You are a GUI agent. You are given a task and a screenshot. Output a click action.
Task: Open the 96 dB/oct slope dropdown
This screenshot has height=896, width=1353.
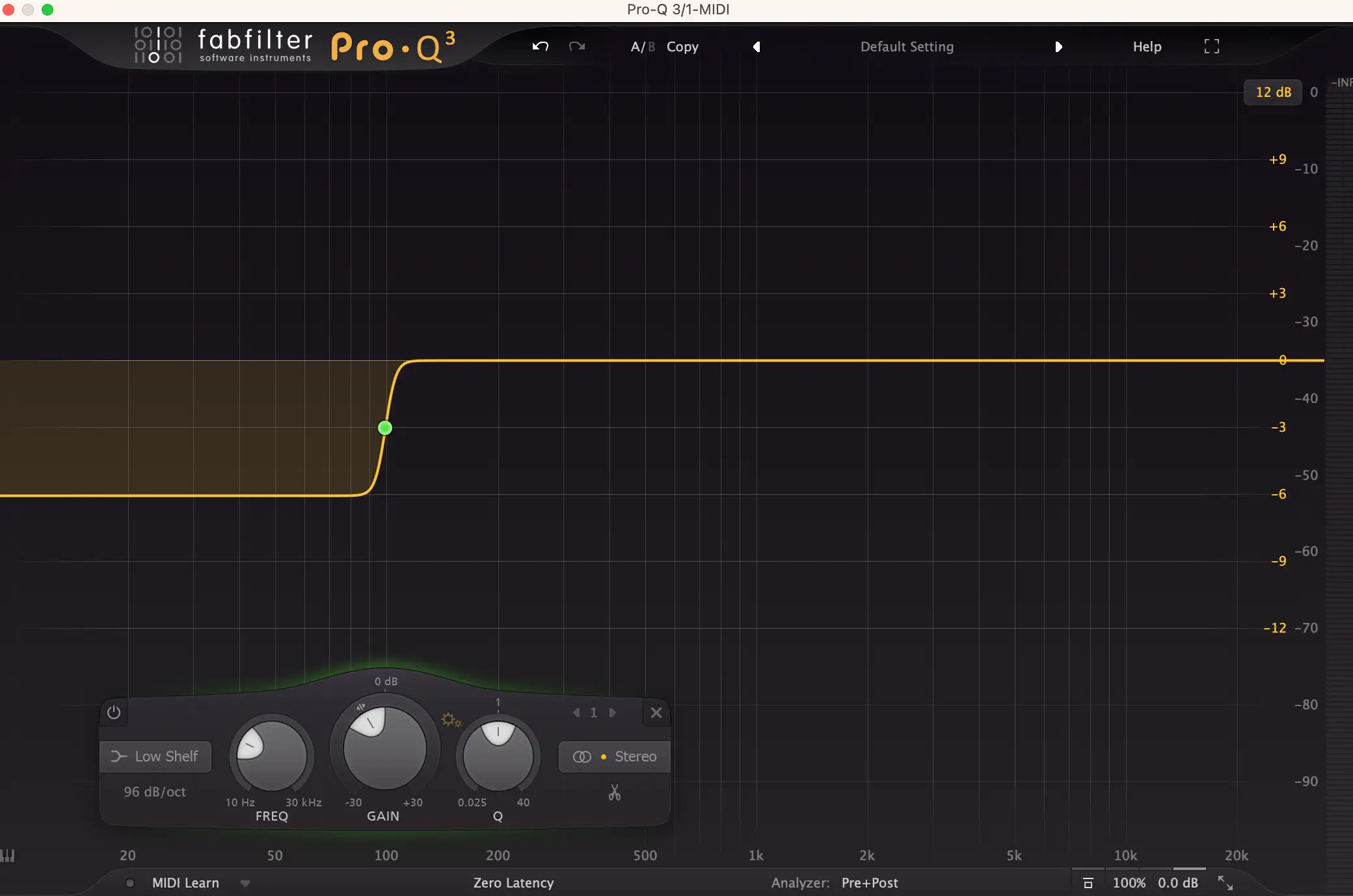click(155, 792)
